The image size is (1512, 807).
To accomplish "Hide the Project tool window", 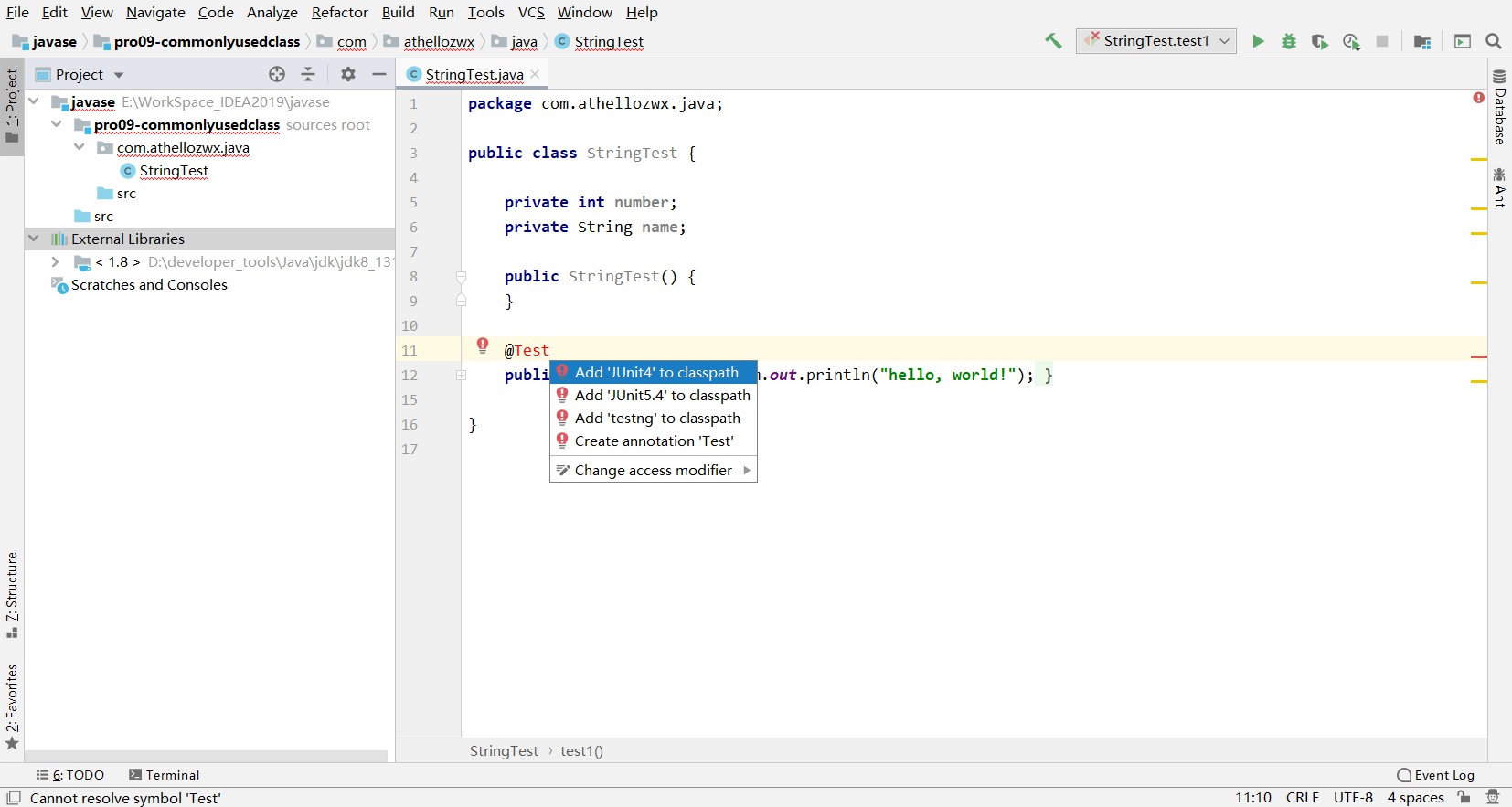I will coord(379,74).
